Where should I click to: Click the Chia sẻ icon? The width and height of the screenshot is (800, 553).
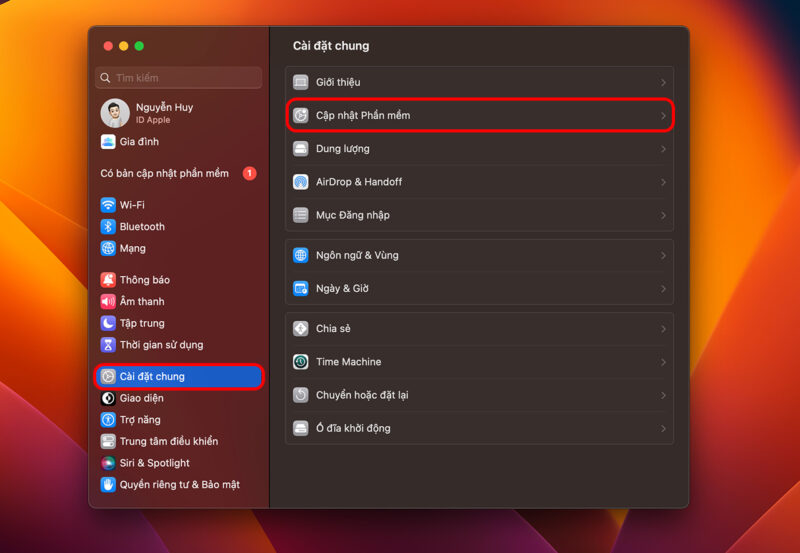click(301, 329)
